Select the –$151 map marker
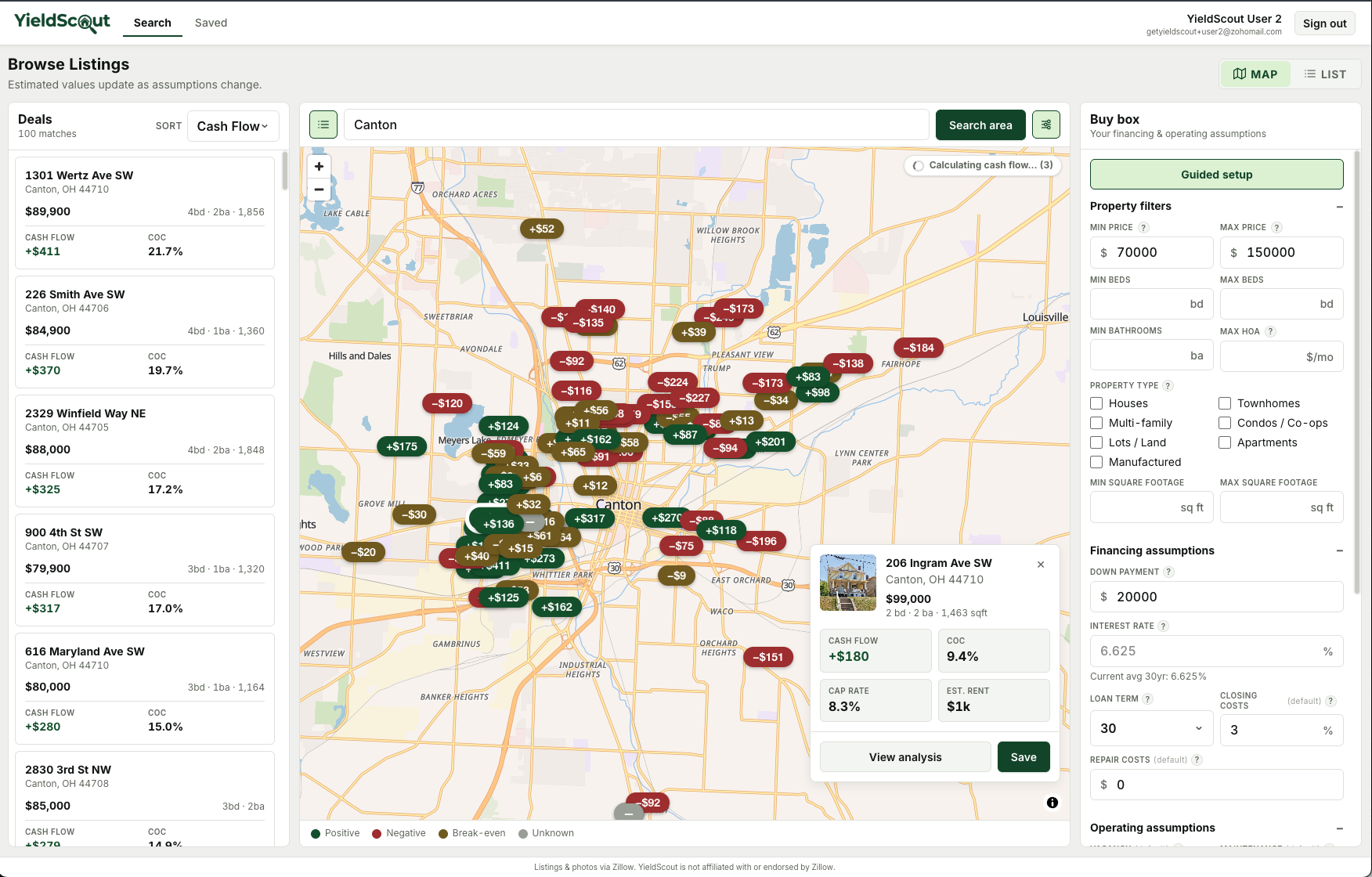1372x877 pixels. [x=768, y=657]
